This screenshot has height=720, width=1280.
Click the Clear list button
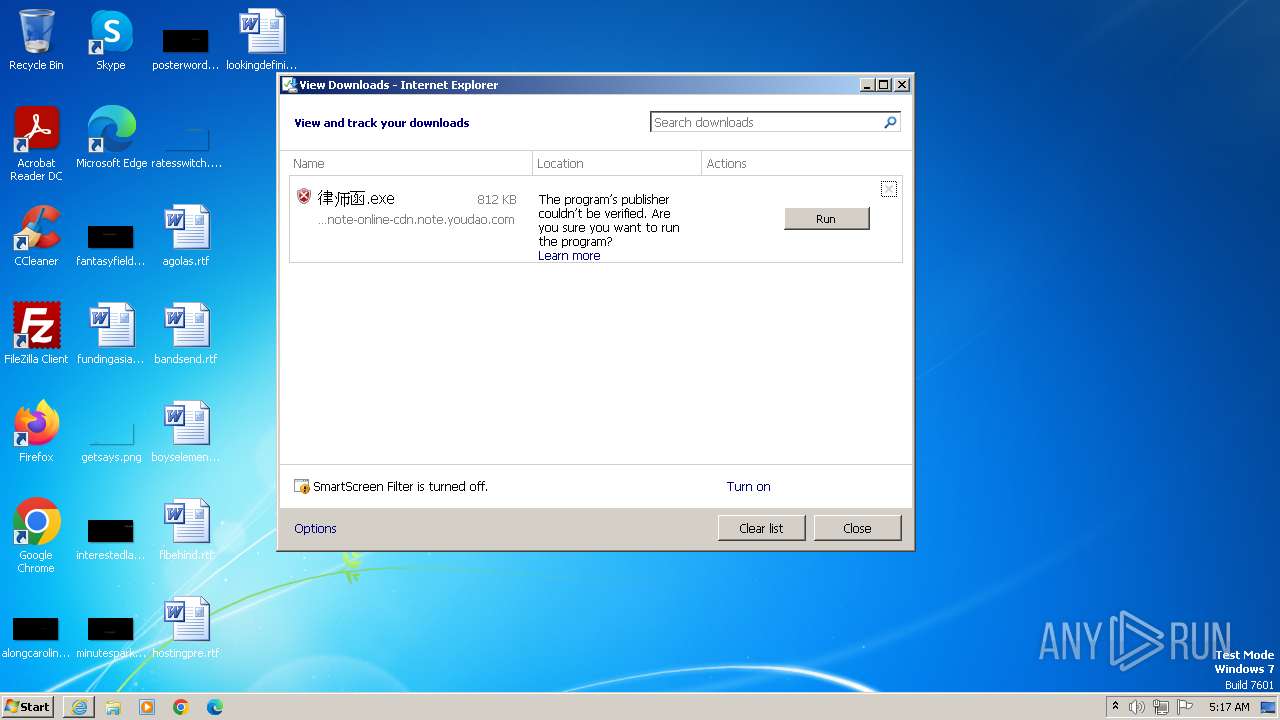pos(761,528)
